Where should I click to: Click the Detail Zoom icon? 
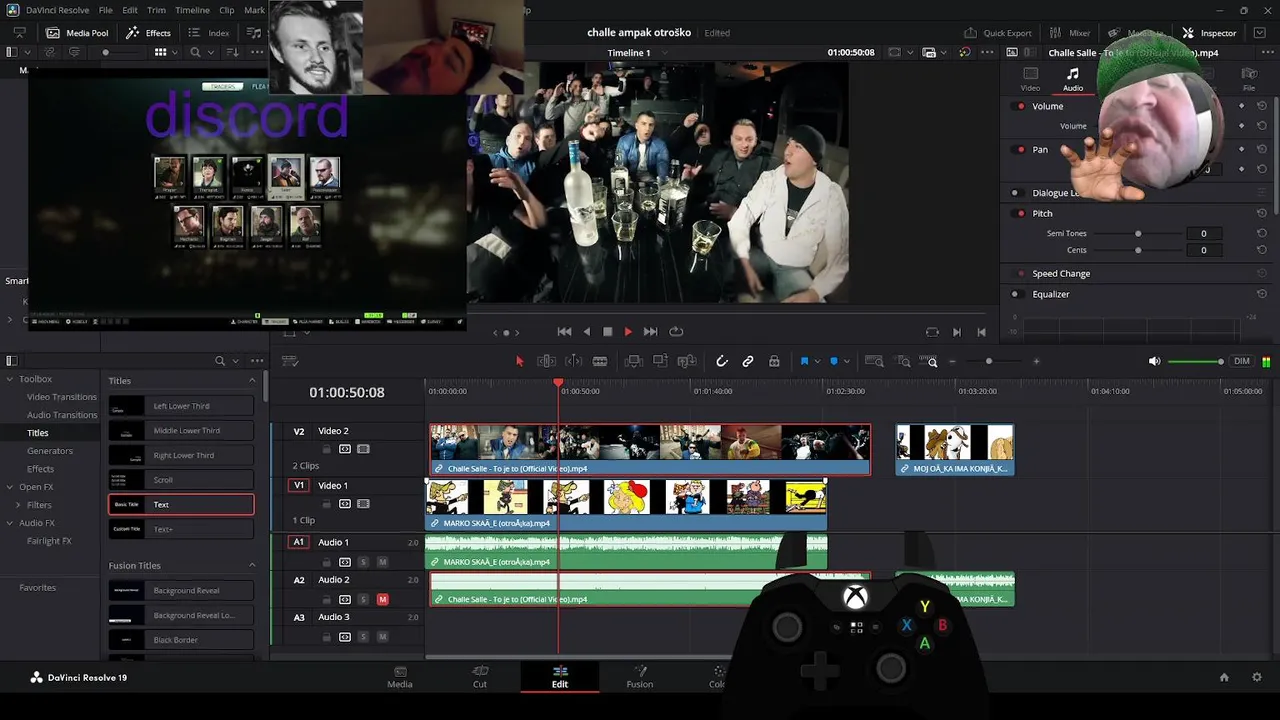click(903, 361)
